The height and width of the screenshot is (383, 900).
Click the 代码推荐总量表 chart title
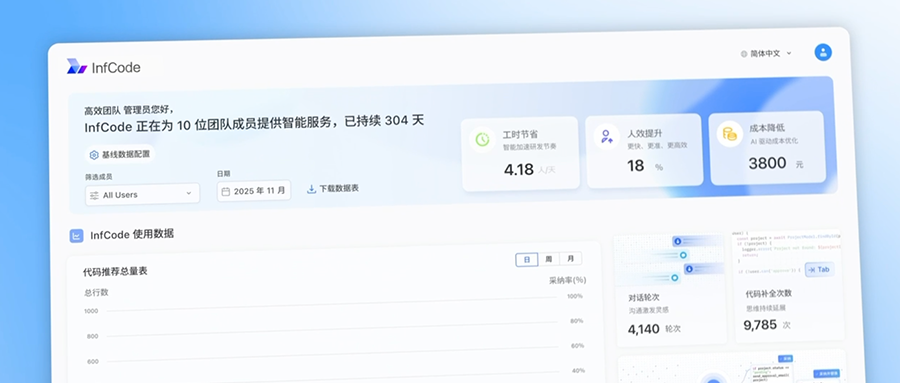click(115, 272)
